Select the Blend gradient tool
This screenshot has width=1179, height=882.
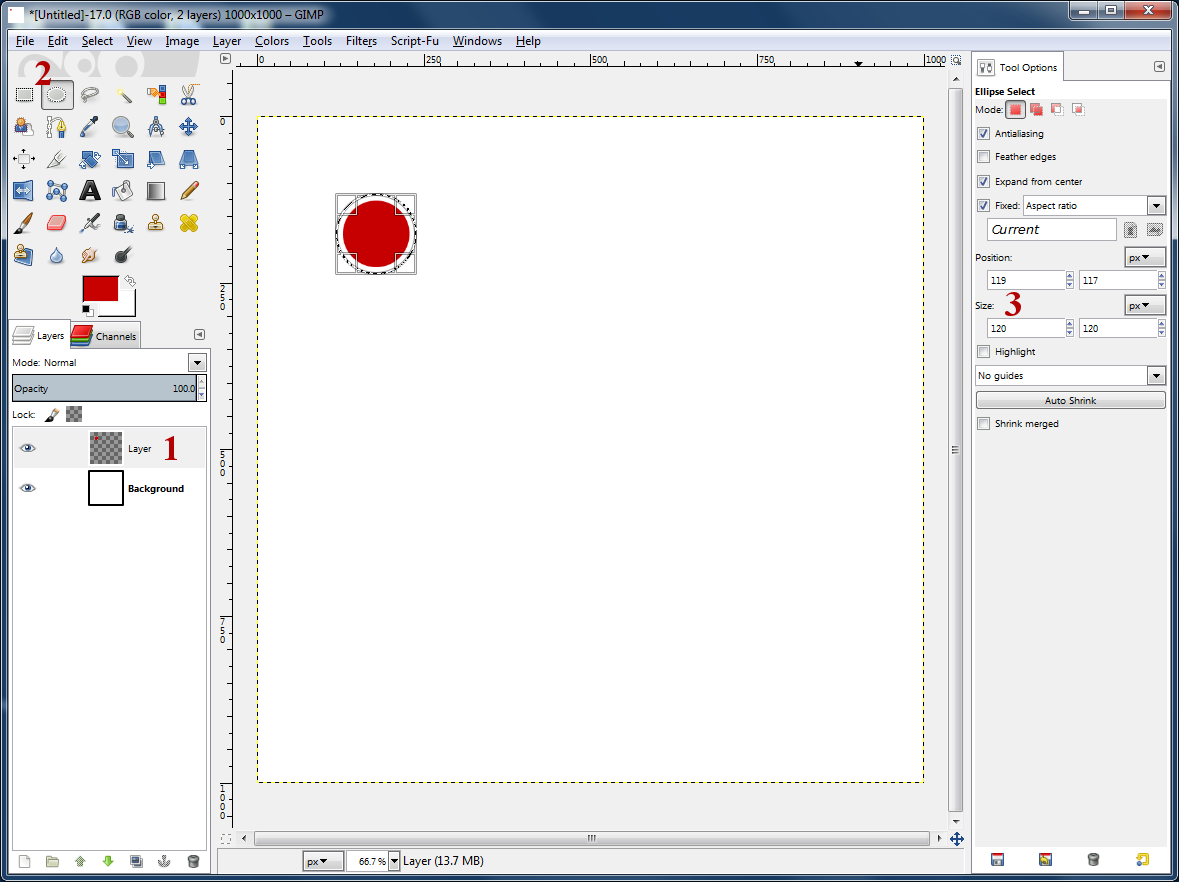pyautogui.click(x=156, y=191)
